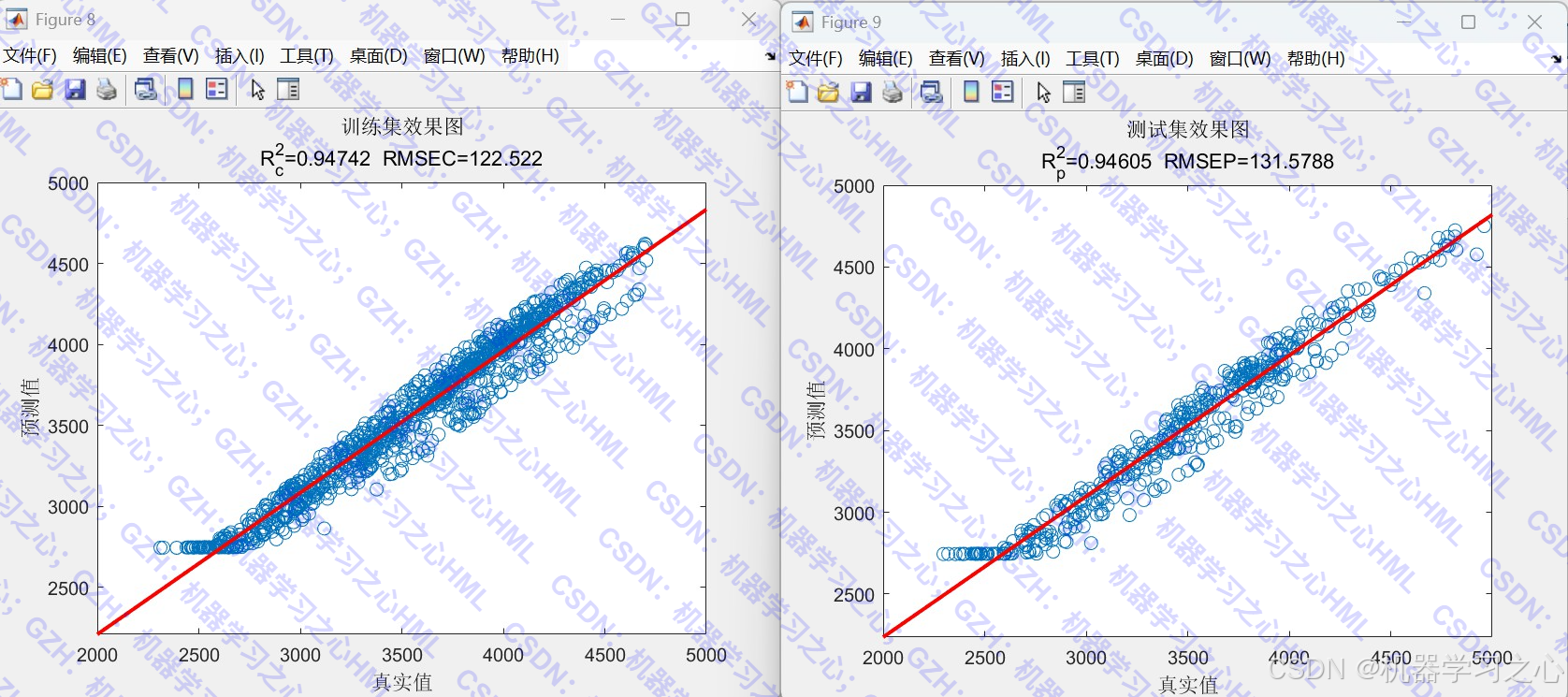Open 编辑(E) menu in Figure 9
Screen dimensions: 1568x697
(x=885, y=59)
